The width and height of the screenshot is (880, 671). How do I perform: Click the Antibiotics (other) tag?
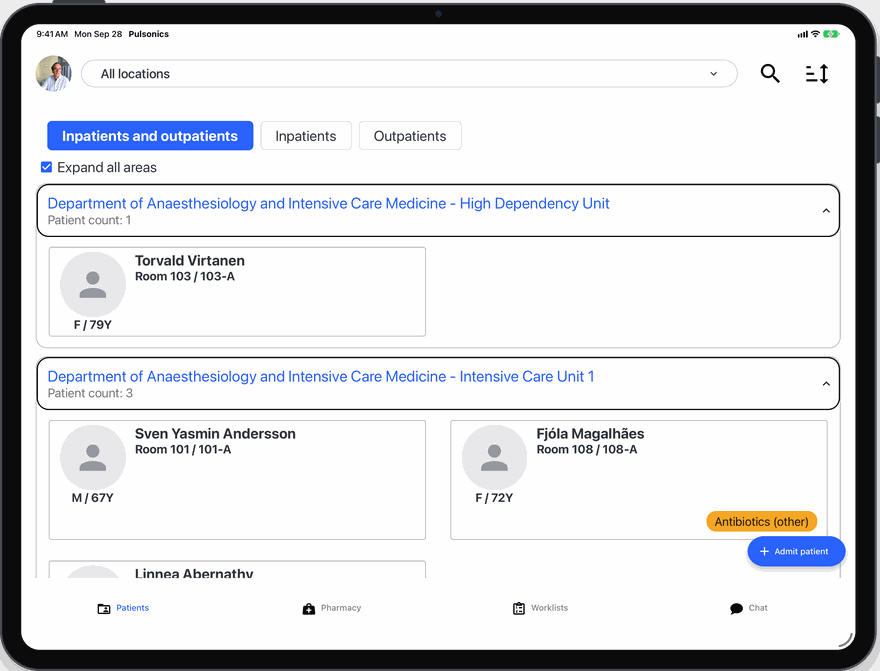coord(762,522)
